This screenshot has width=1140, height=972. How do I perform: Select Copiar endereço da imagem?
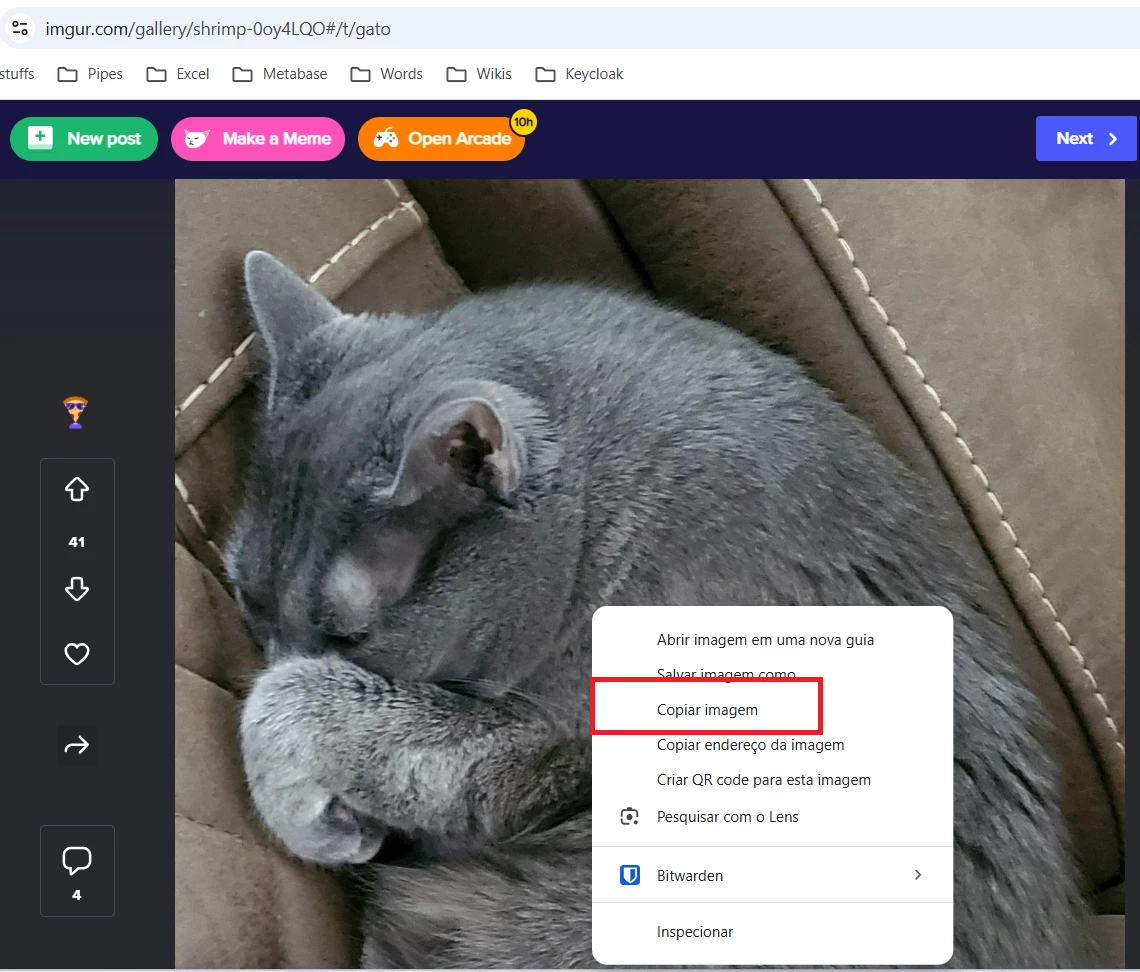772,744
